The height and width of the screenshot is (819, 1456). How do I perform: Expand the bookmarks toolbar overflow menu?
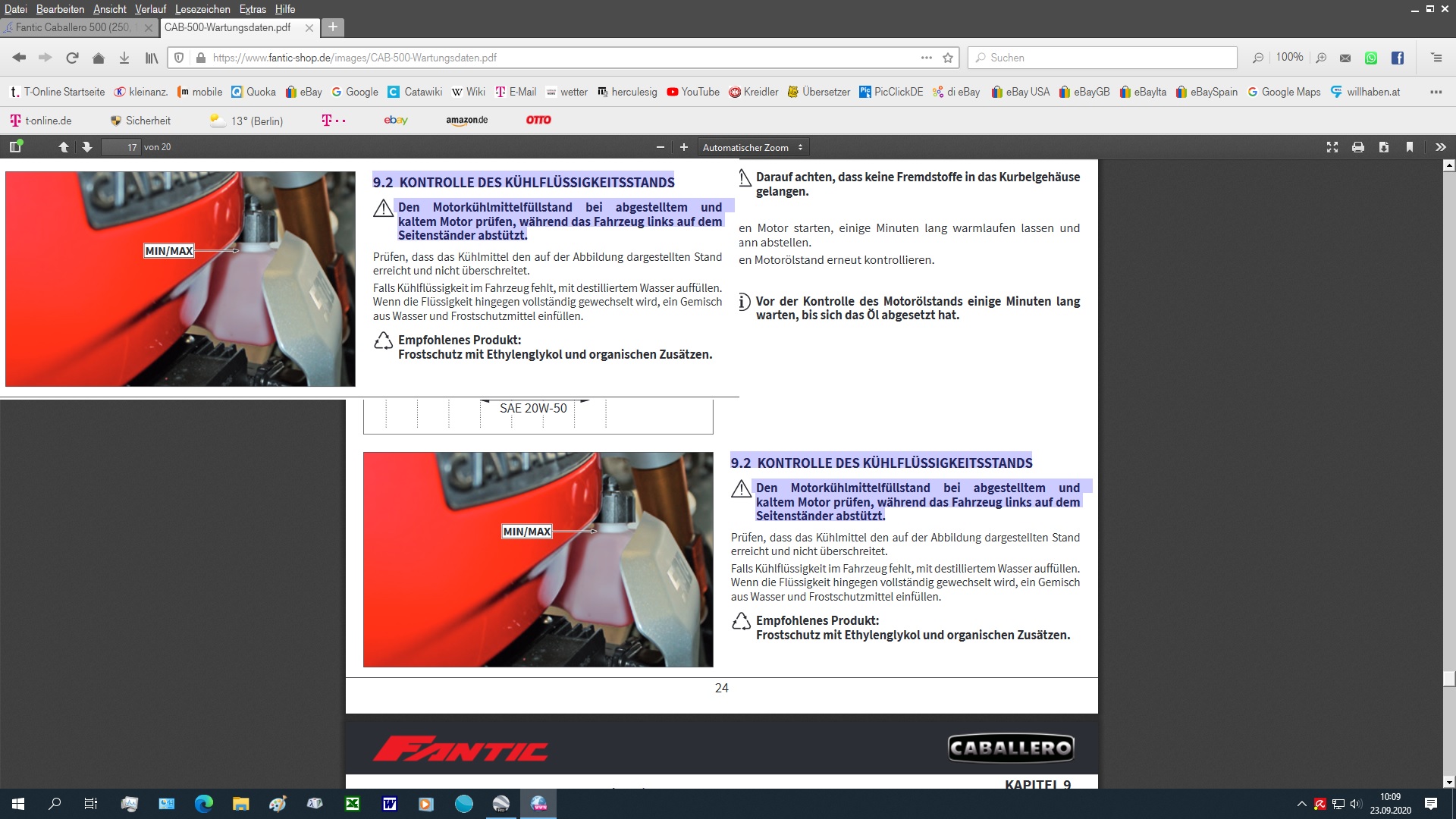[1436, 92]
